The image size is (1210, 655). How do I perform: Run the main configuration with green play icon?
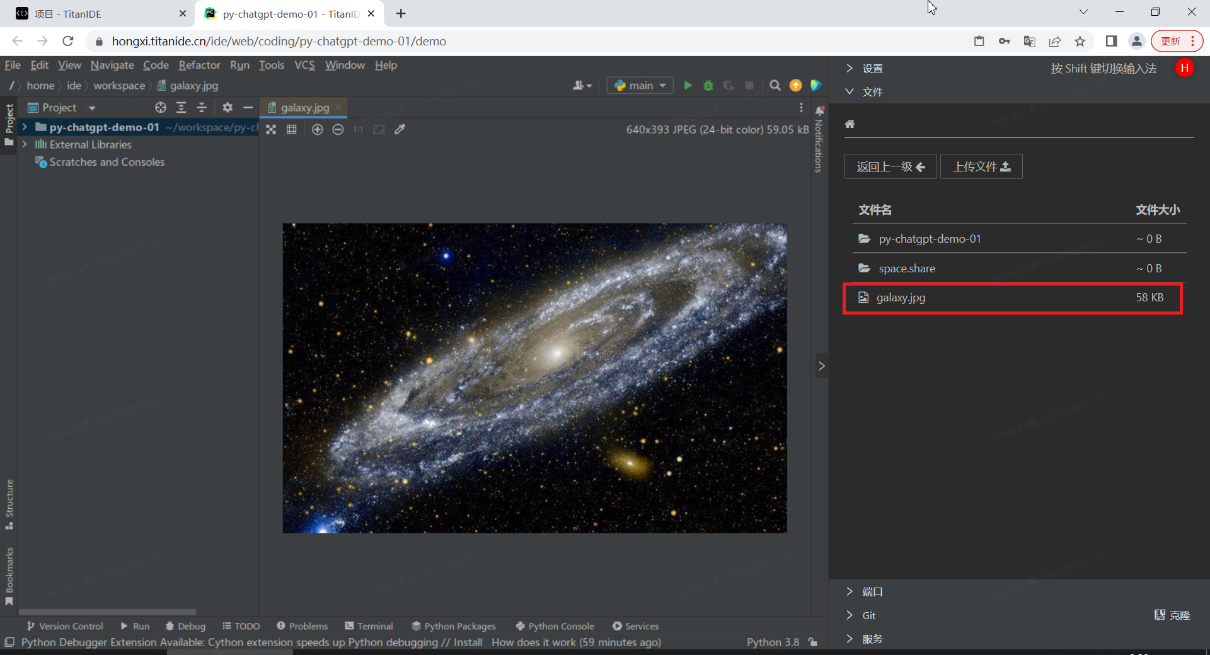pos(688,86)
